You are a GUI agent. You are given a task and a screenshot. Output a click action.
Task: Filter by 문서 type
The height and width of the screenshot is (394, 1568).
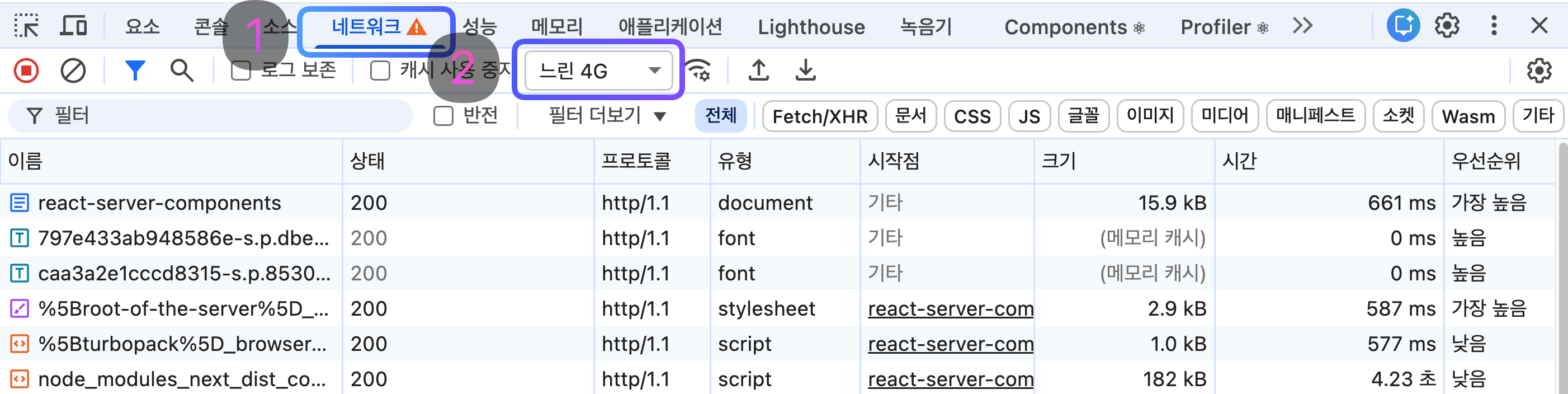(910, 116)
